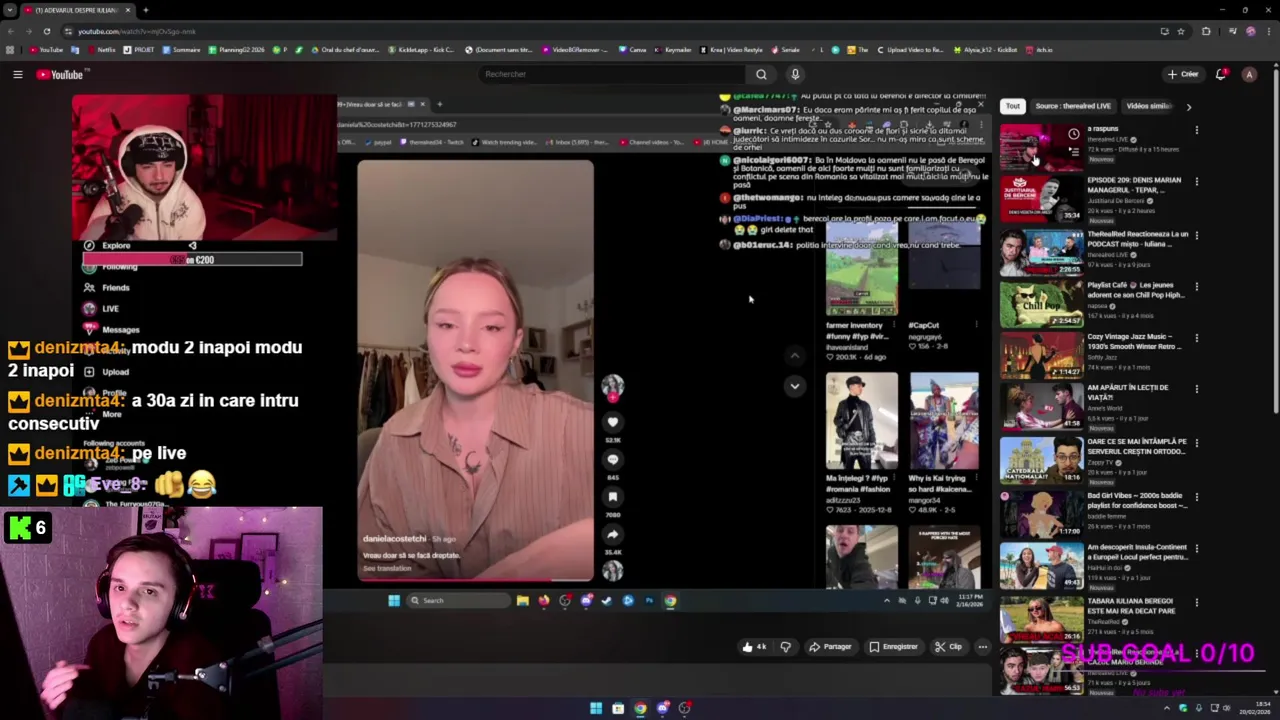The width and height of the screenshot is (1280, 720).
Task: Open Chrome tab search dropdown arrow
Action: [x=9, y=10]
